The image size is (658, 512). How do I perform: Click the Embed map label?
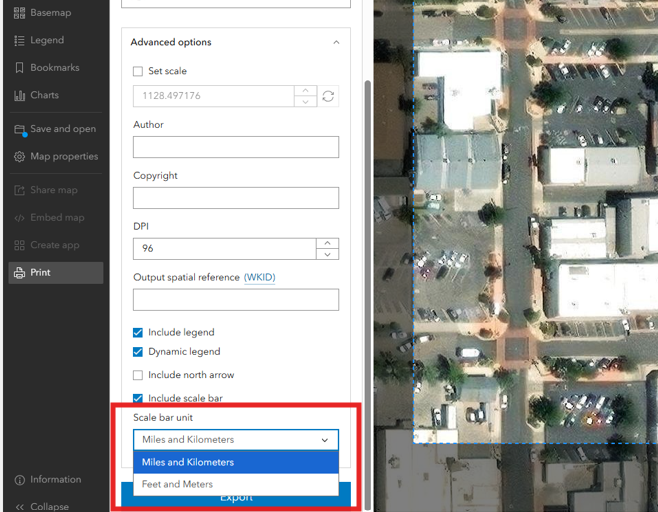tap(57, 218)
